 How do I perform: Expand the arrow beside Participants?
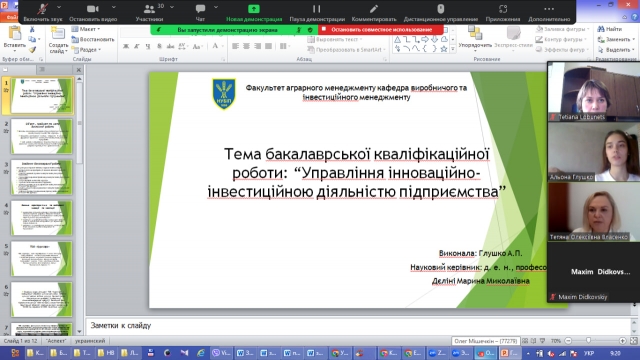point(172,7)
